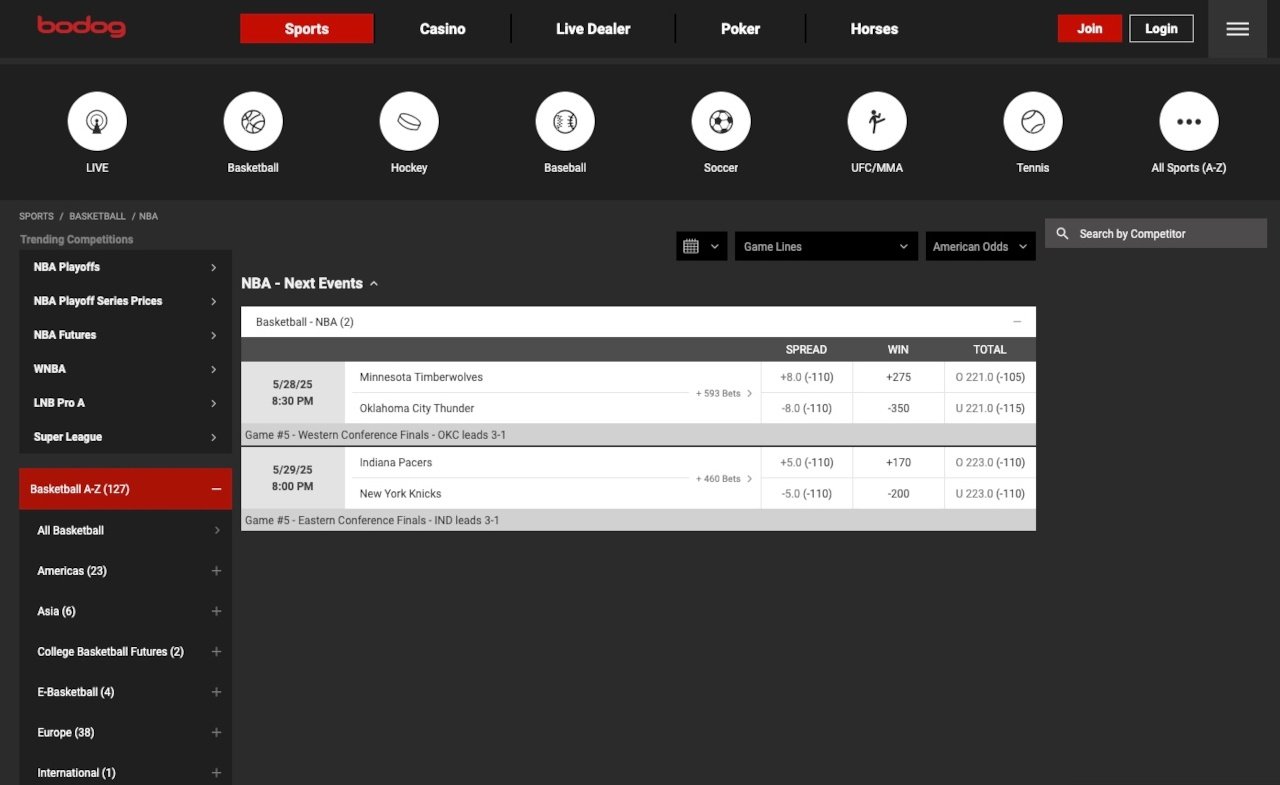
Task: Expand College Basketball Futures (2)
Action: [216, 651]
